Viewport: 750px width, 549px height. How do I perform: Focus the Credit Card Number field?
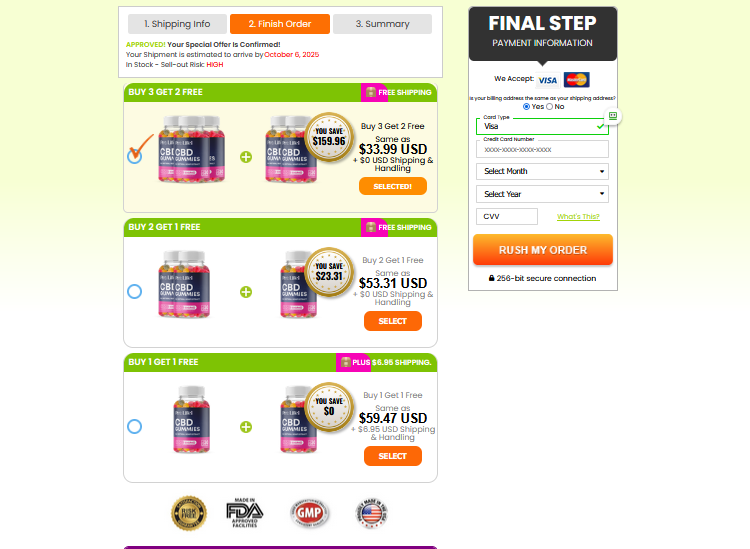pyautogui.click(x=542, y=149)
